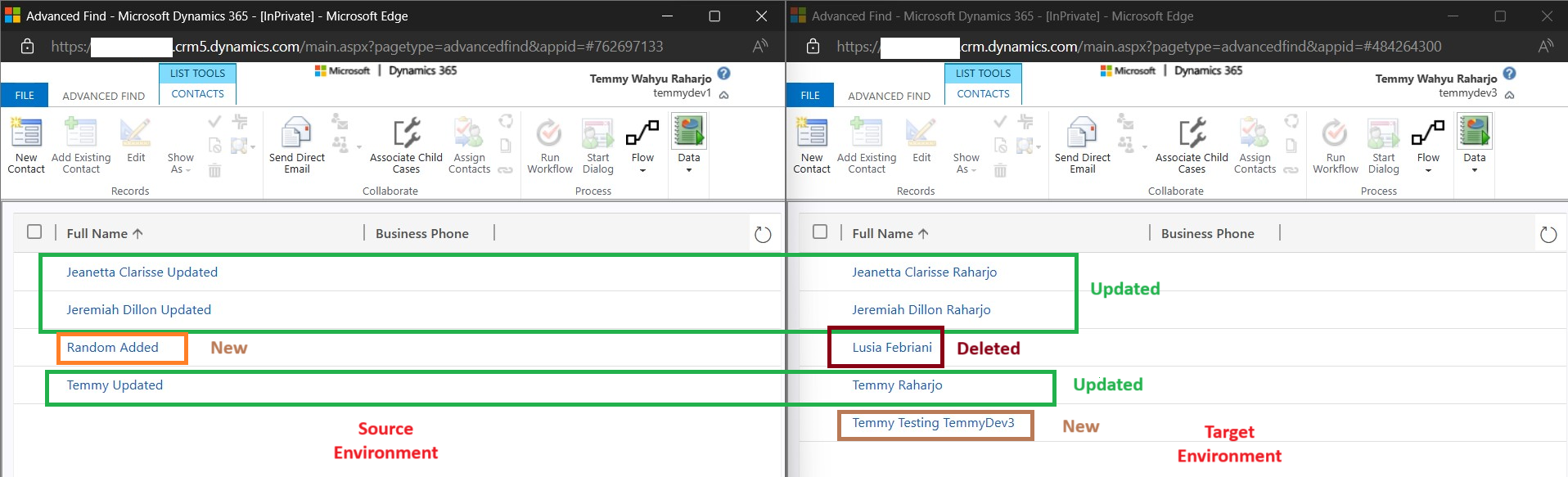Click Add Existing Contact in target window
Screen dimensions: 1568x477
tap(867, 146)
